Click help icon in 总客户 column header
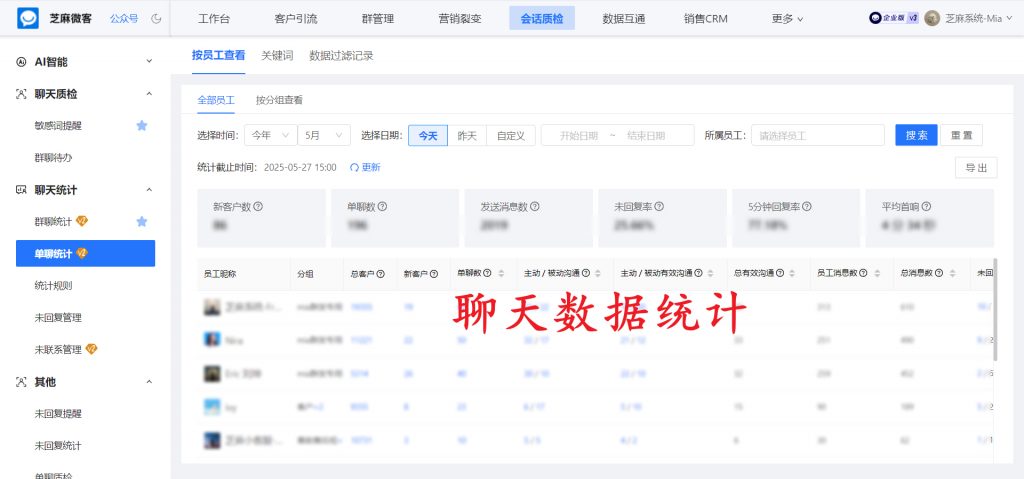Image resolution: width=1024 pixels, height=479 pixels. tap(381, 274)
